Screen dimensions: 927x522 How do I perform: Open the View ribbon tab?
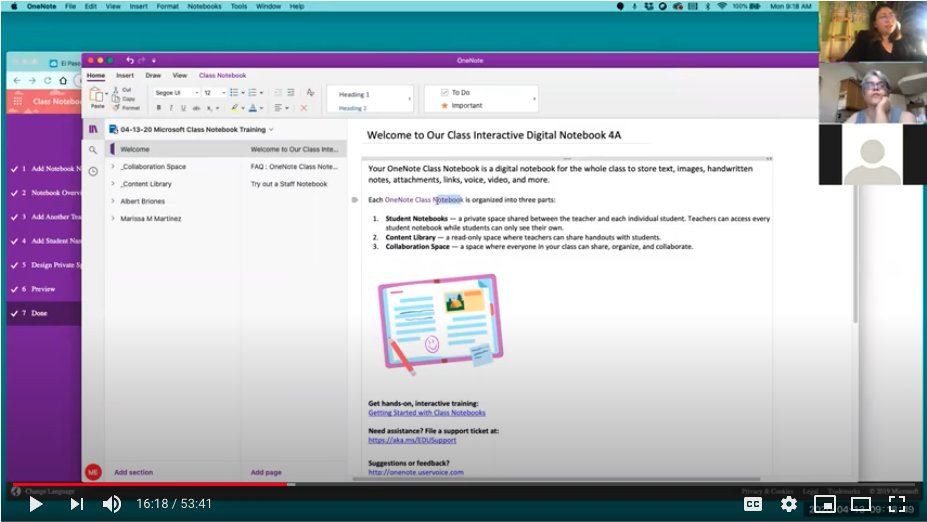tap(180, 76)
